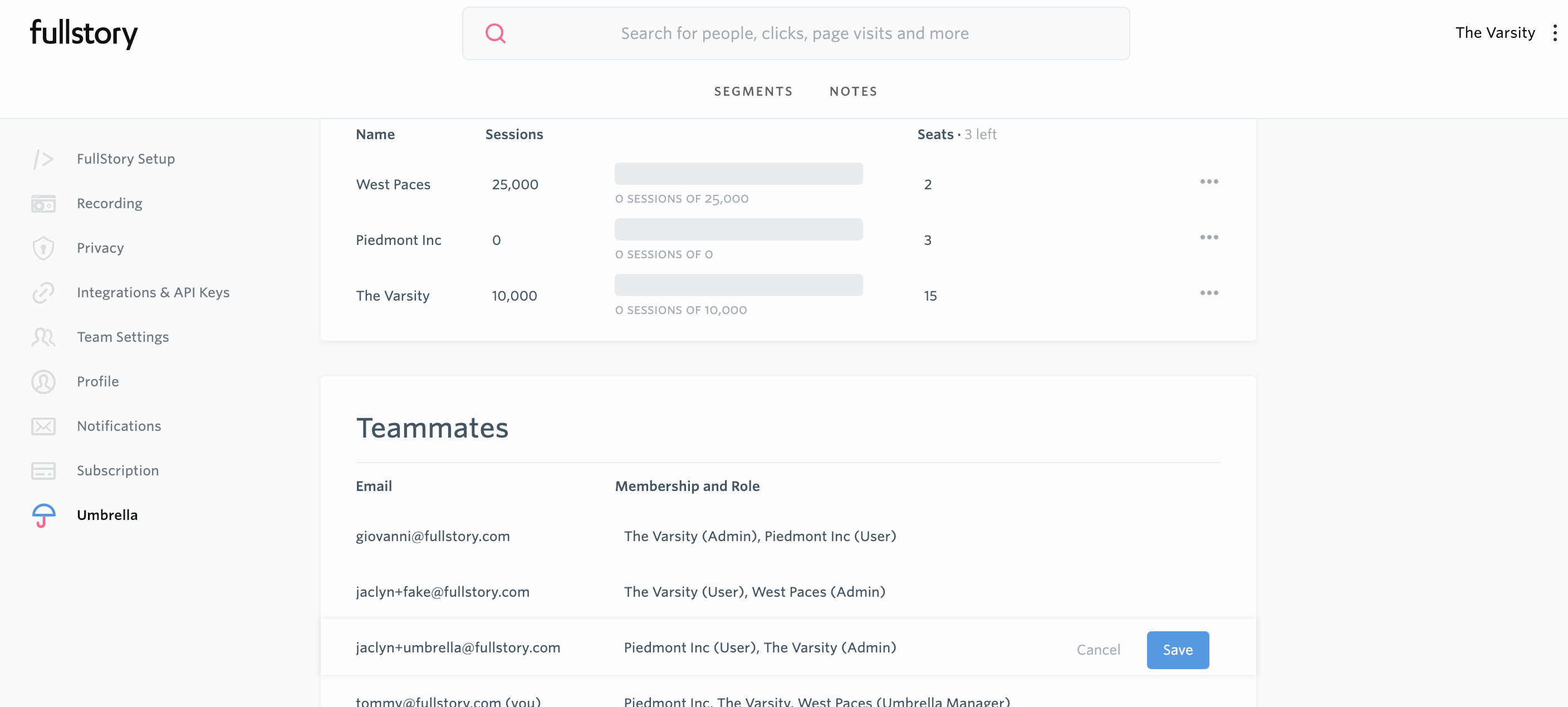Edit Piedmont Inc (User), The Varsity (Admin) membership field

point(760,647)
